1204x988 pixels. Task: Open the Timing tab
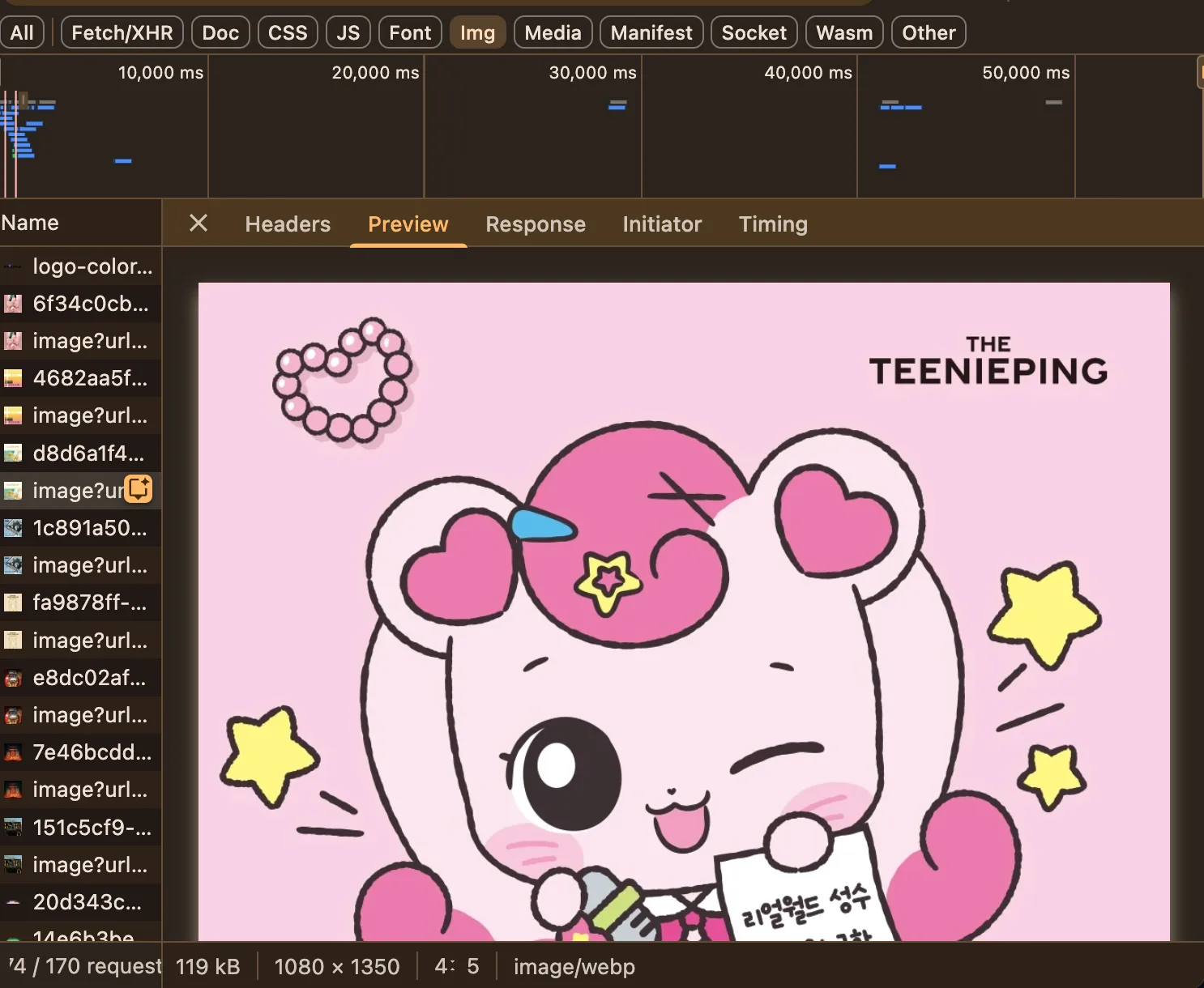click(x=773, y=224)
